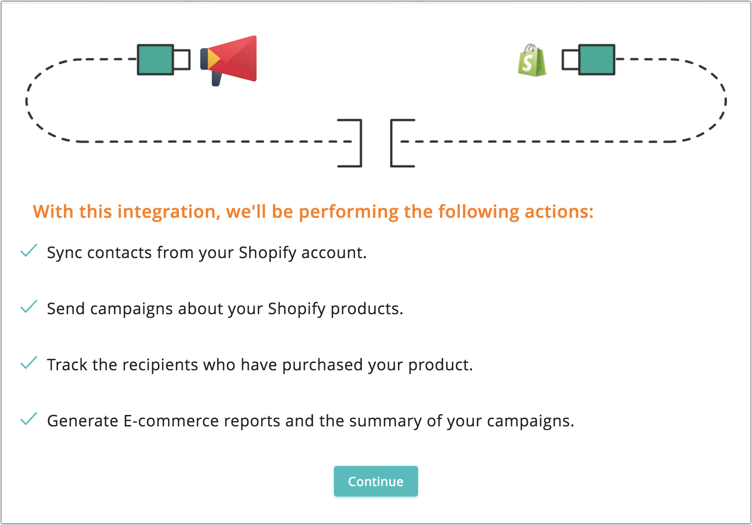Select the Sync contacts from Shopify text

[207, 253]
